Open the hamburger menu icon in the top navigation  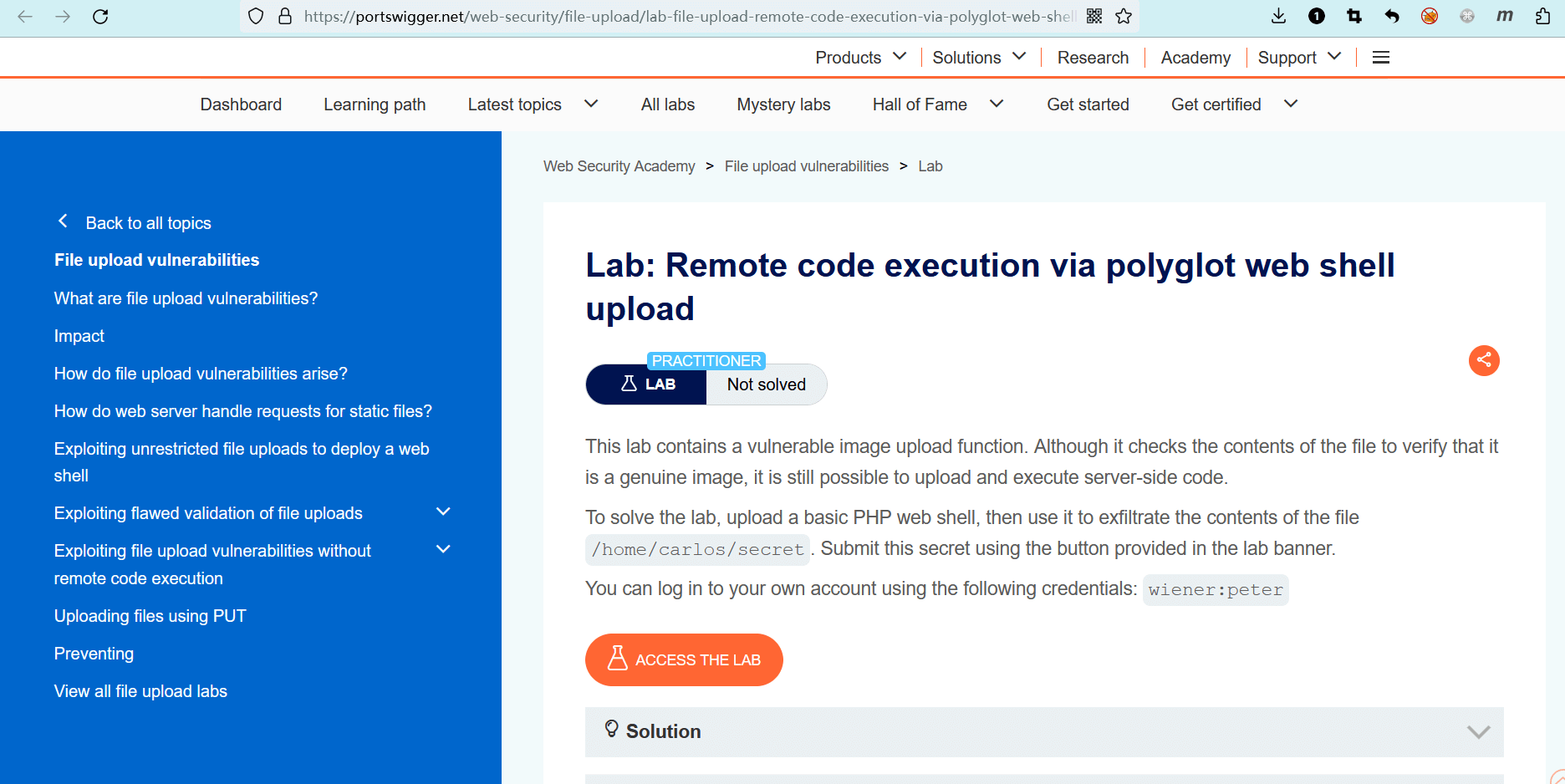1381,58
